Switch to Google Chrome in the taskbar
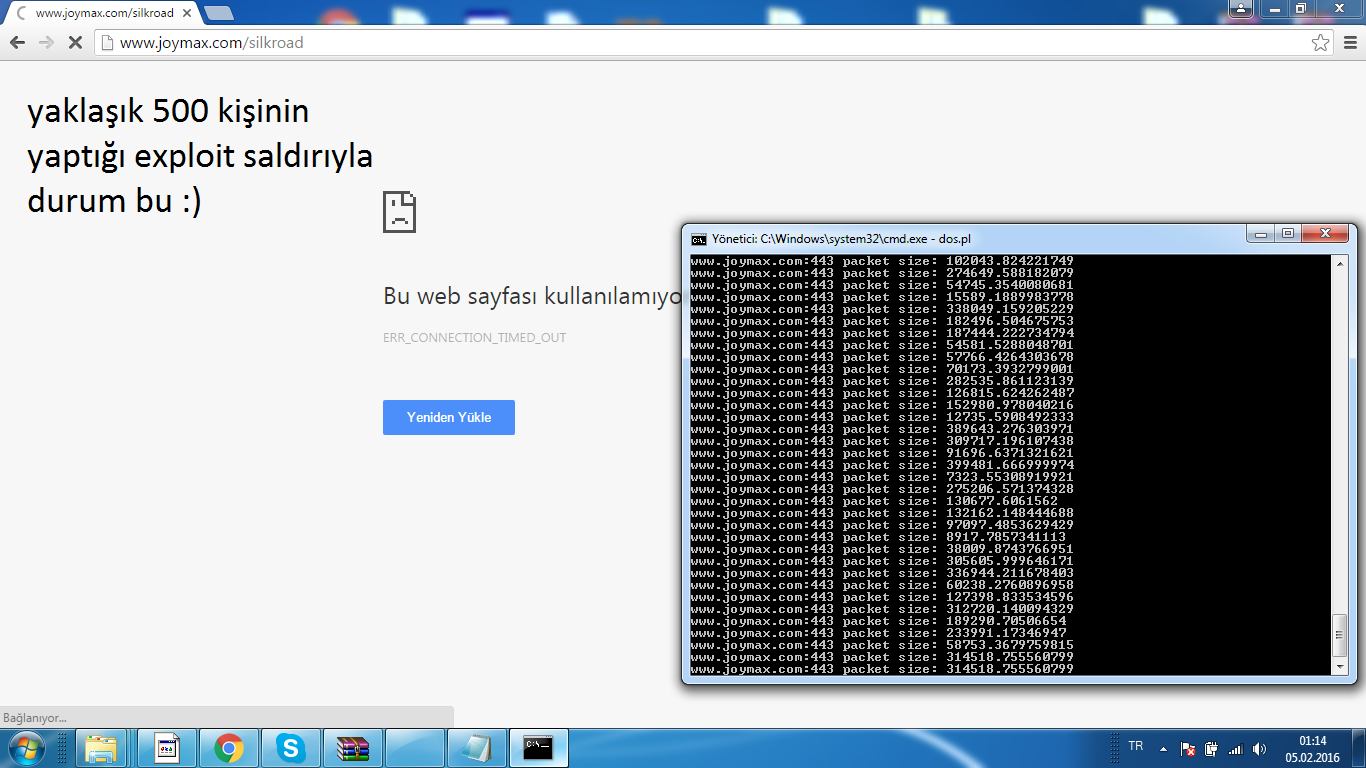The height and width of the screenshot is (768, 1366). pos(229,748)
